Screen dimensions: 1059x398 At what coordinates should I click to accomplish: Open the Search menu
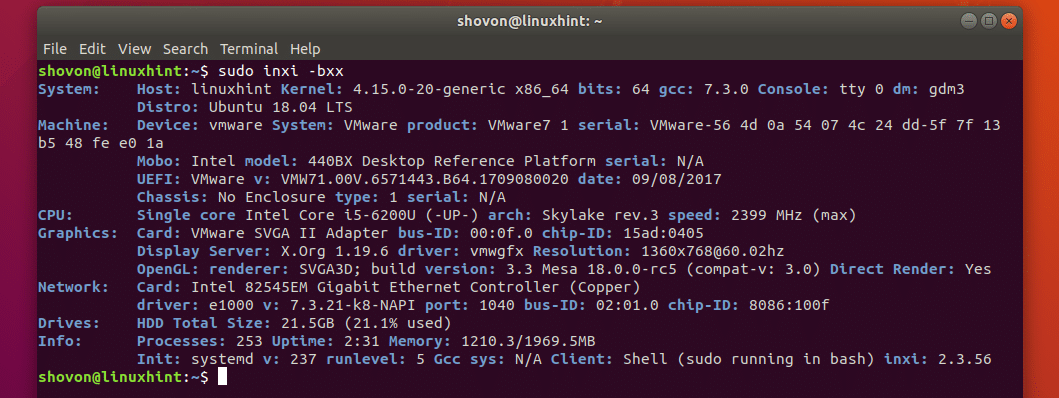point(185,49)
